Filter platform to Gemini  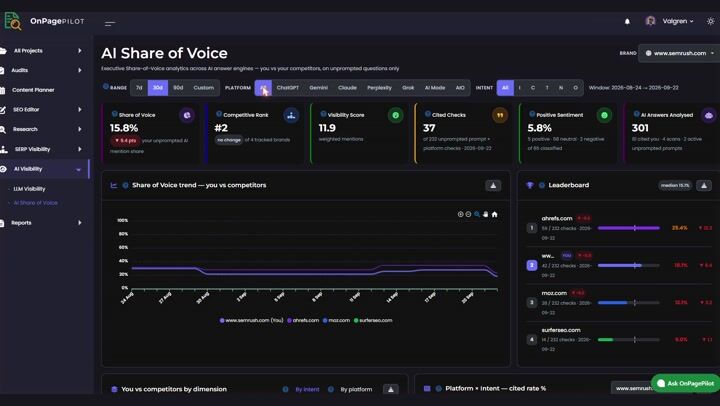[318, 88]
